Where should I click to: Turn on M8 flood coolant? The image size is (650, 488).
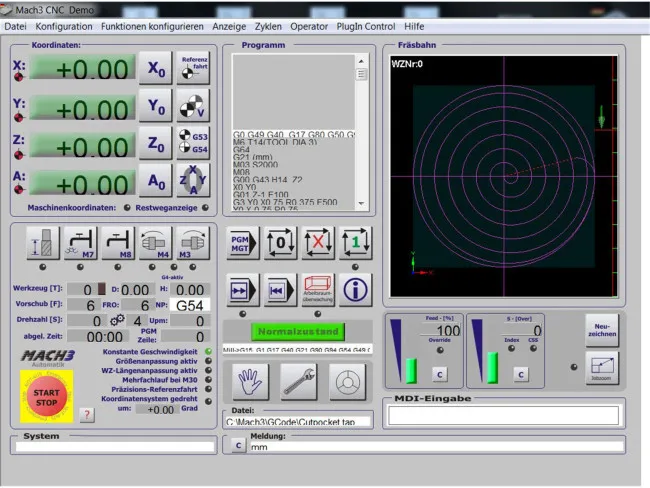[x=119, y=244]
